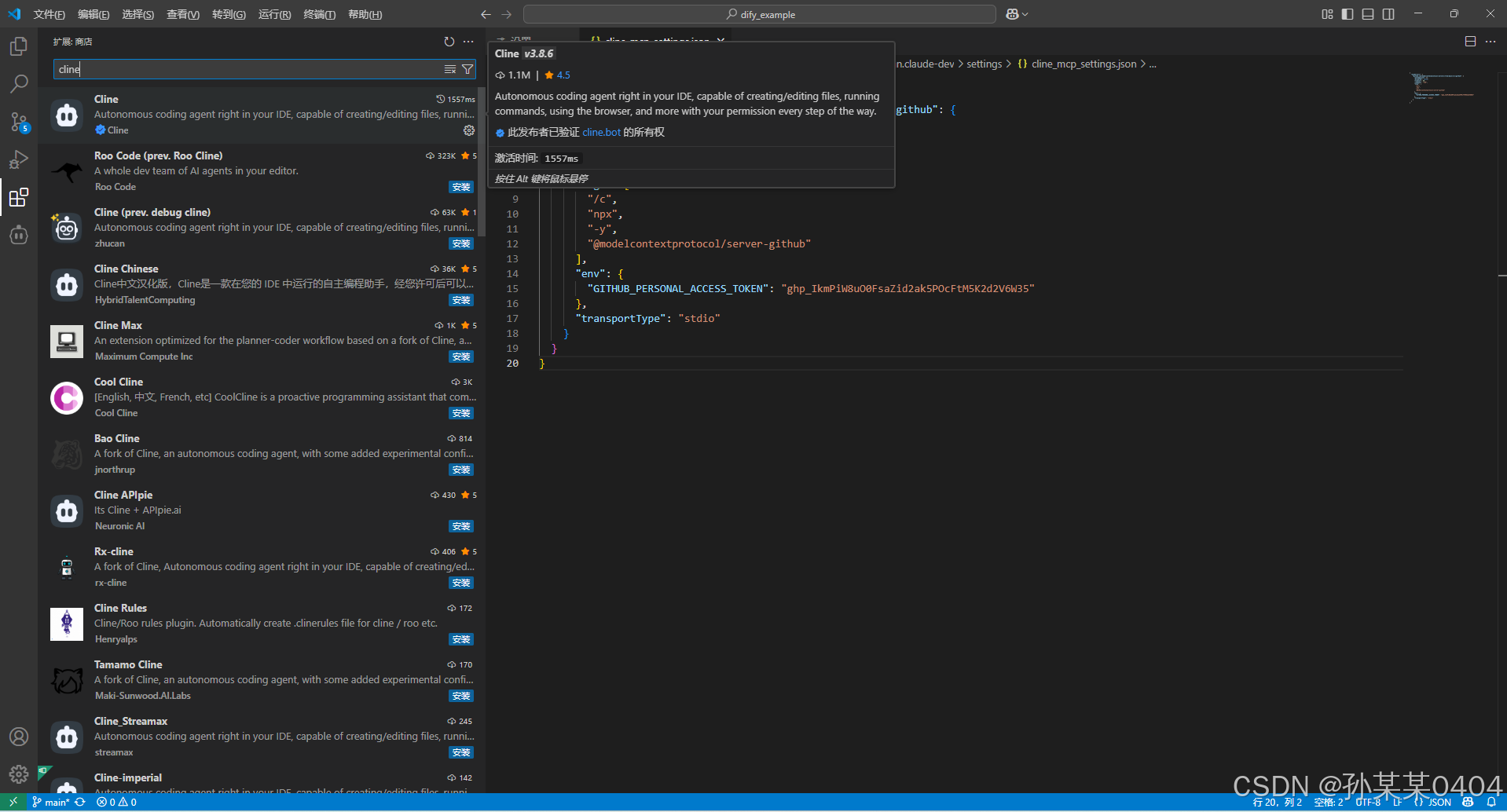1507x812 pixels.
Task: Open the 帮助(H) menu
Action: pos(365,14)
